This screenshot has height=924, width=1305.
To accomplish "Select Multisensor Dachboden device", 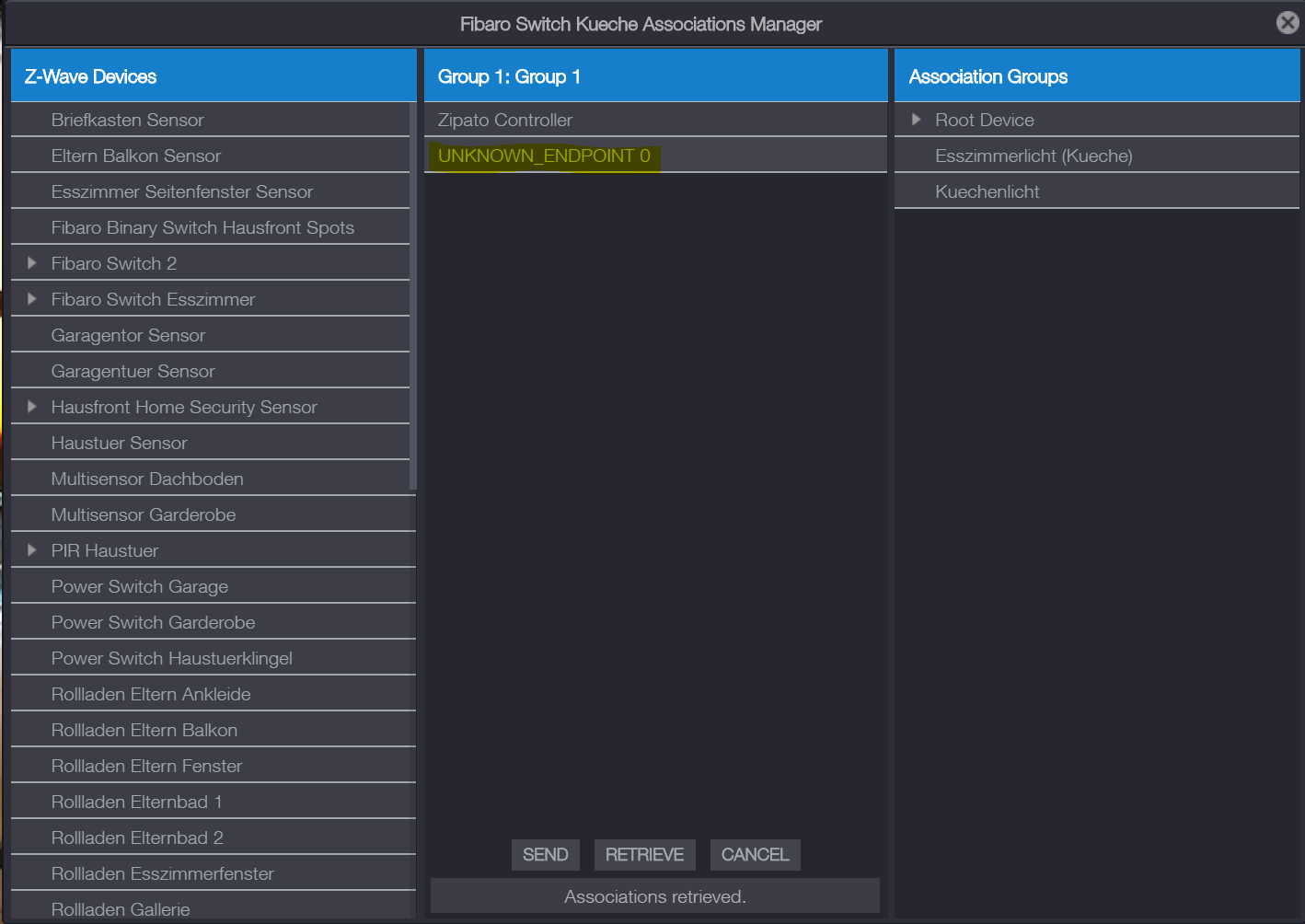I will pyautogui.click(x=147, y=479).
